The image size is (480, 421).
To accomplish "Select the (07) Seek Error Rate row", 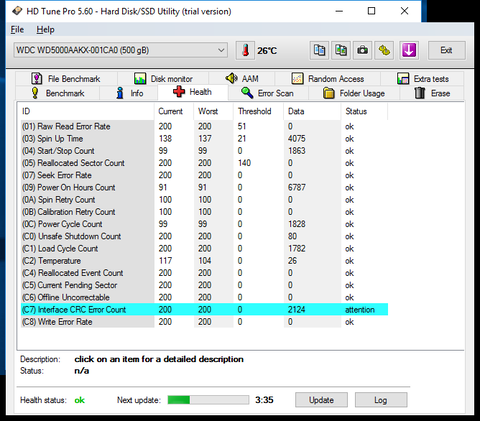I will 204,175.
